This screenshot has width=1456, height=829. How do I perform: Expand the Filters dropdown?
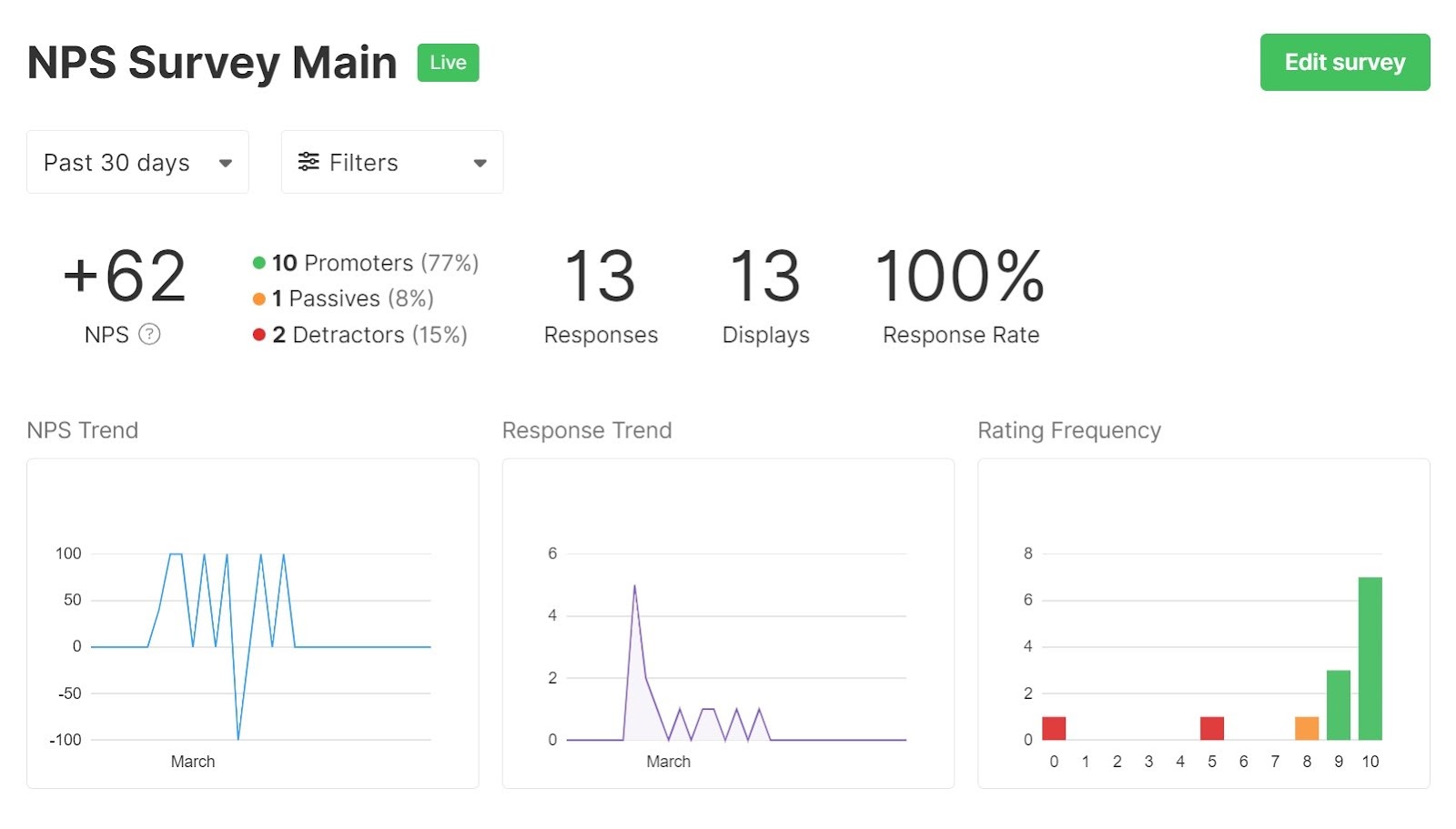392,162
